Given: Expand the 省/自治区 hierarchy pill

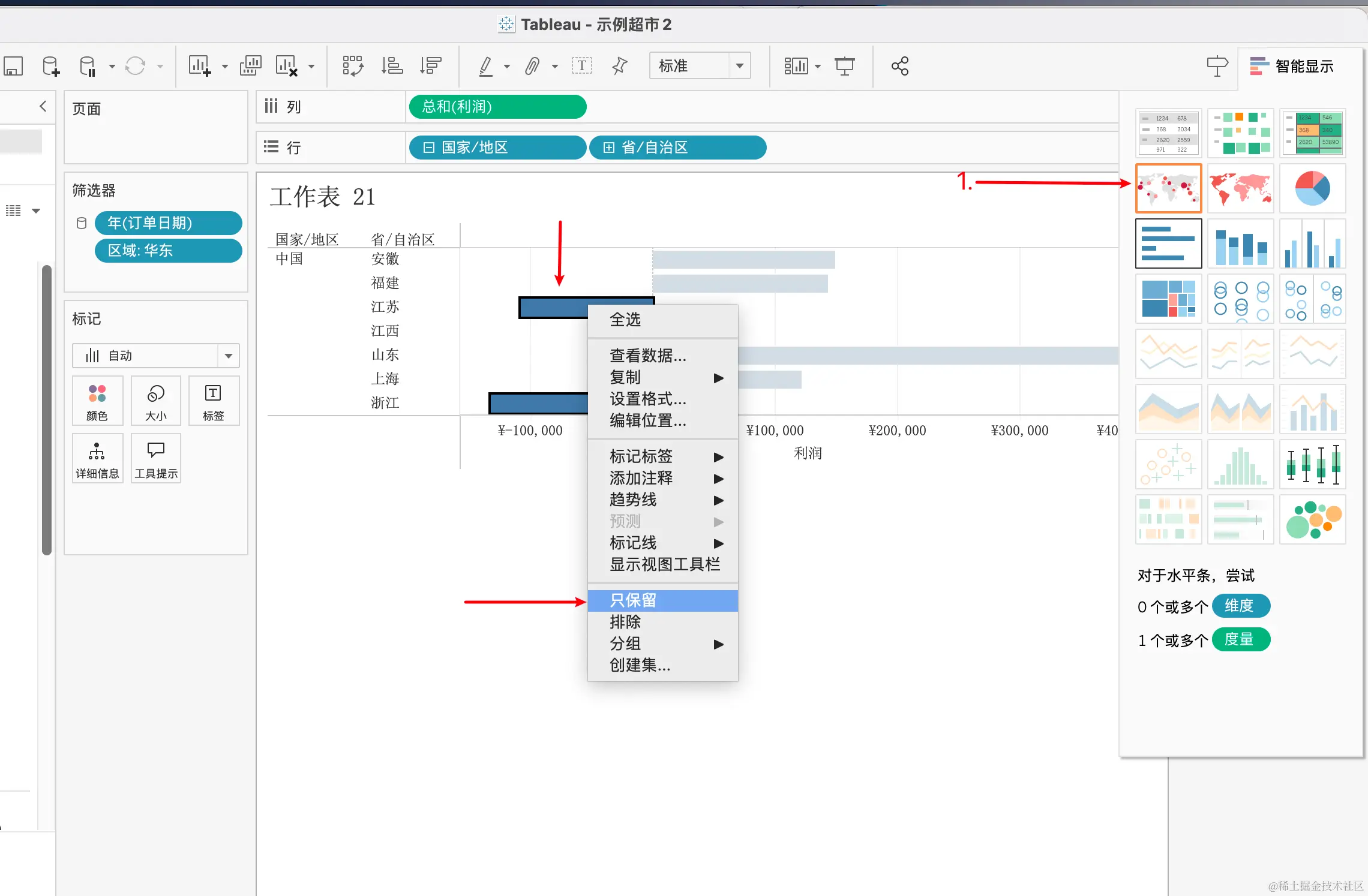Looking at the screenshot, I should click(608, 148).
